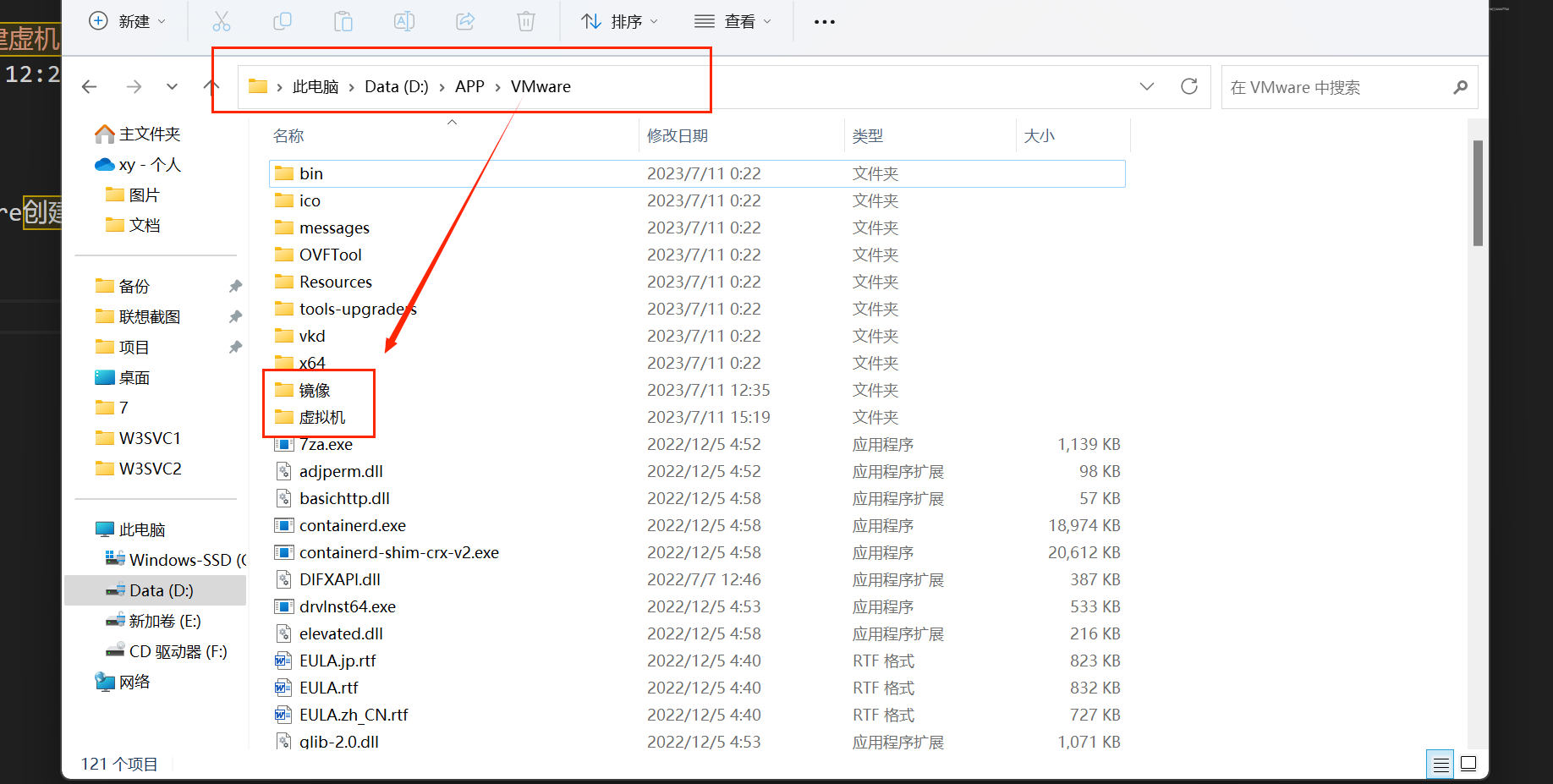Select the bin folder icon
This screenshot has height=784, width=1553.
click(284, 173)
